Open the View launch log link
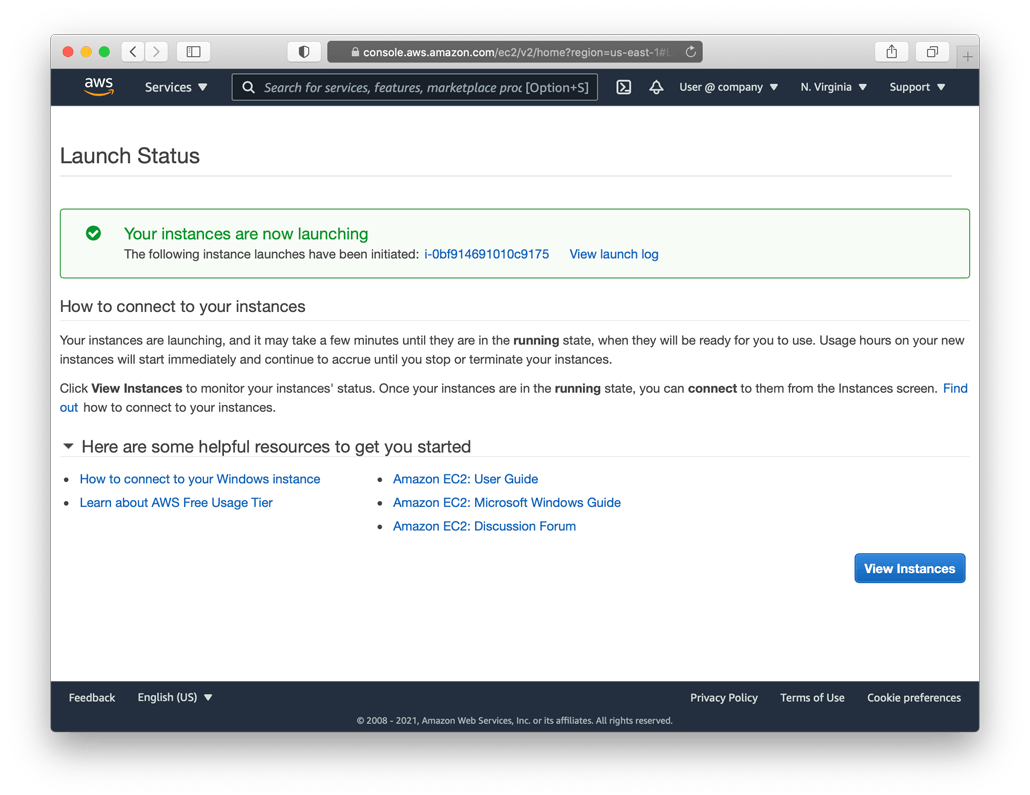 tap(614, 254)
